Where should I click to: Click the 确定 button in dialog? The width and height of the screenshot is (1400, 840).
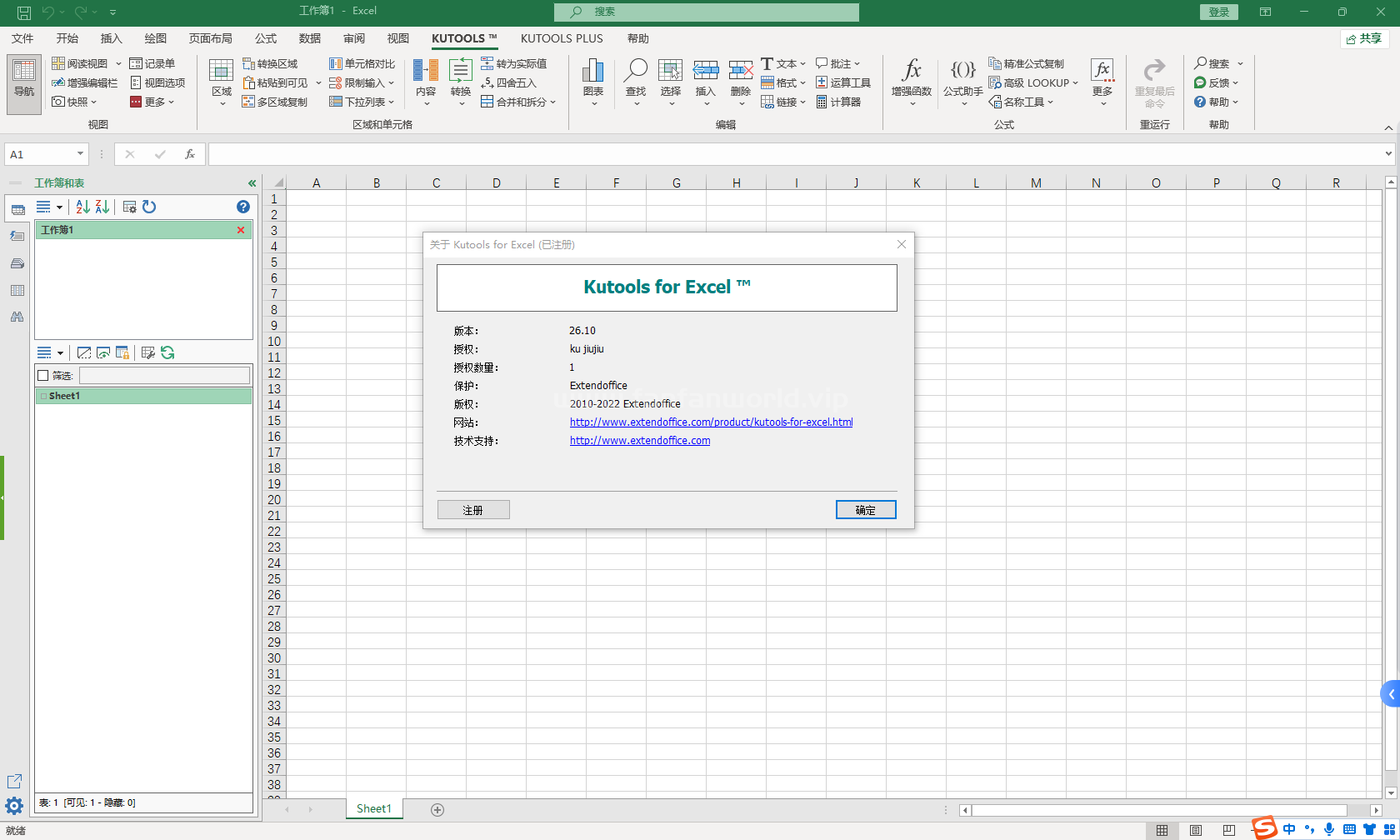pos(866,510)
